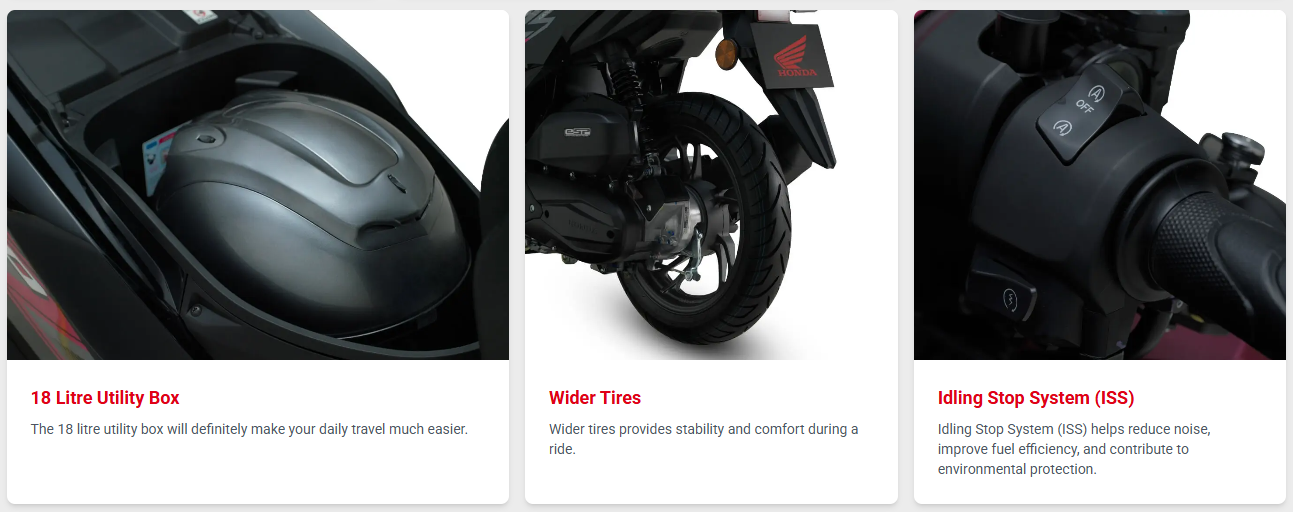The image size is (1293, 512).
Task: Click the ISS description paragraph
Action: coord(1074,449)
